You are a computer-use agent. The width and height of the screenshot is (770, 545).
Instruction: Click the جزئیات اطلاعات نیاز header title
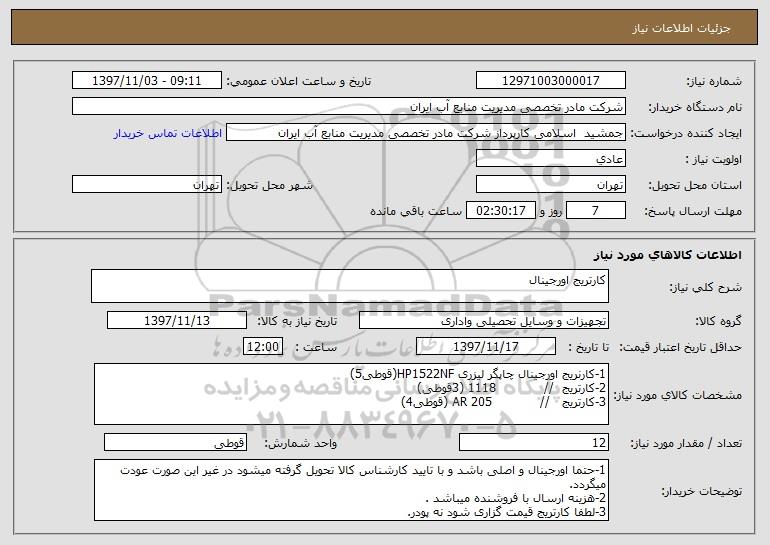(x=681, y=28)
